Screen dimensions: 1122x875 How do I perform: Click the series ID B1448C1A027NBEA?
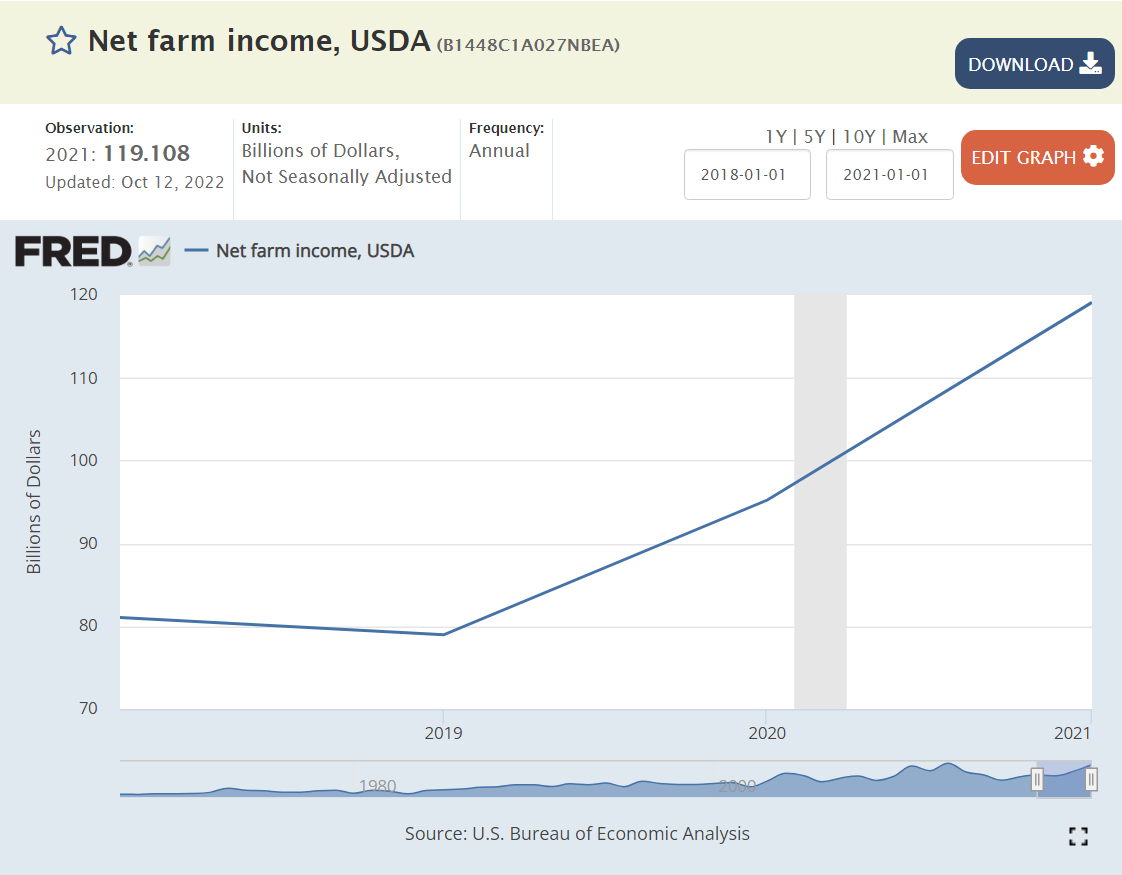(x=528, y=44)
